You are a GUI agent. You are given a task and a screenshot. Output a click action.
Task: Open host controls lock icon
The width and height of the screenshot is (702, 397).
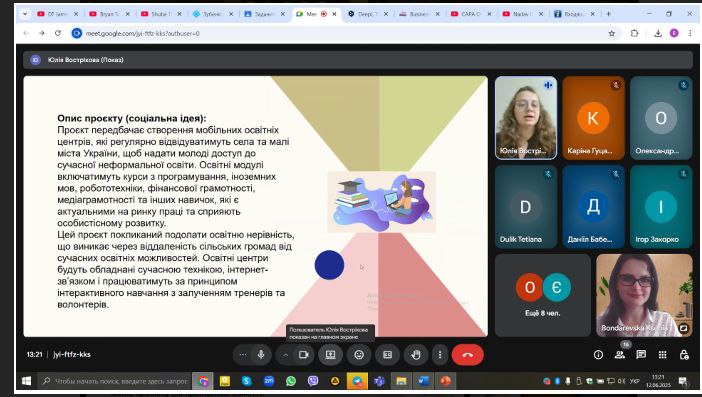(x=684, y=355)
